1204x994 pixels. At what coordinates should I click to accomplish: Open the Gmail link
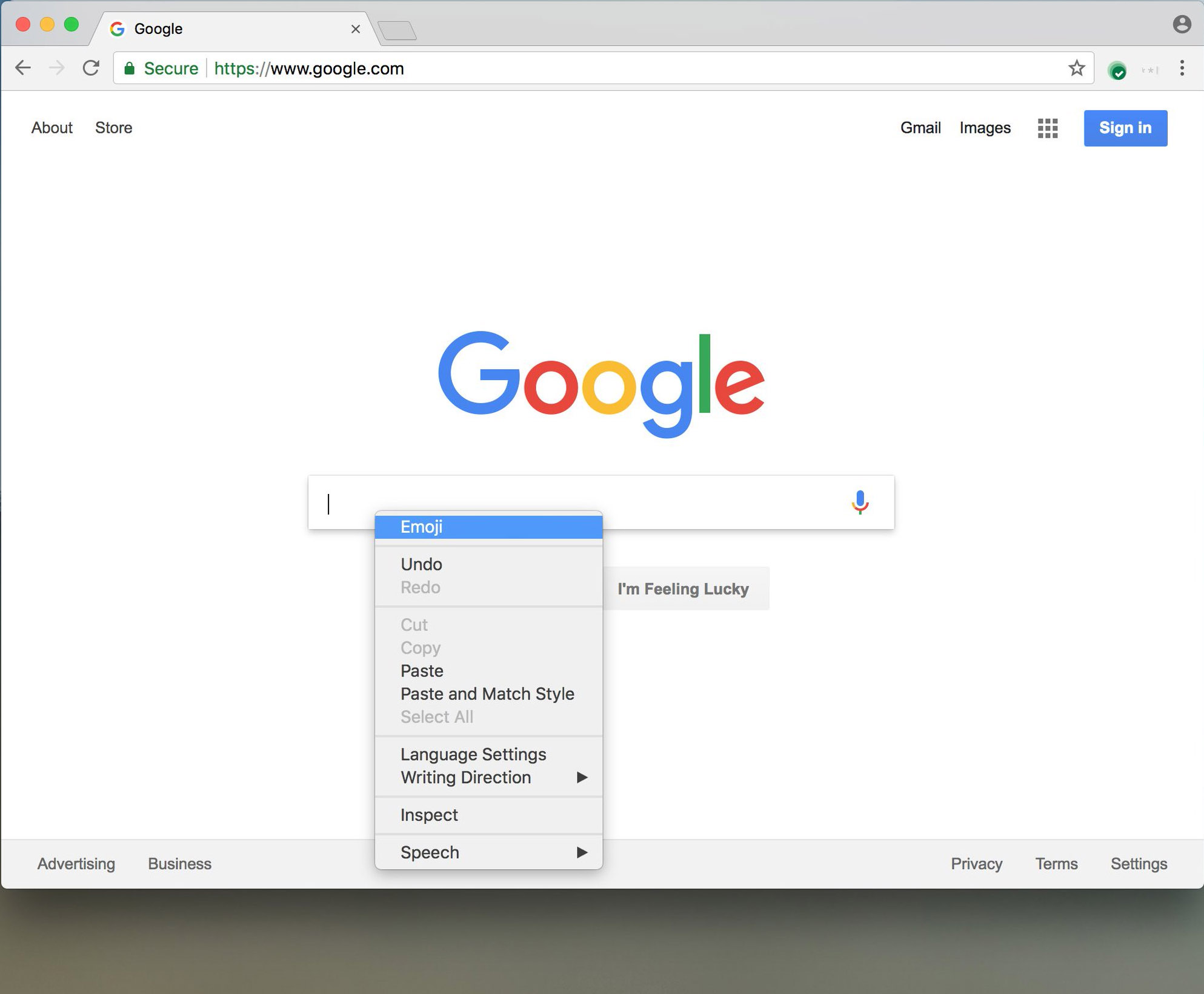[920, 128]
